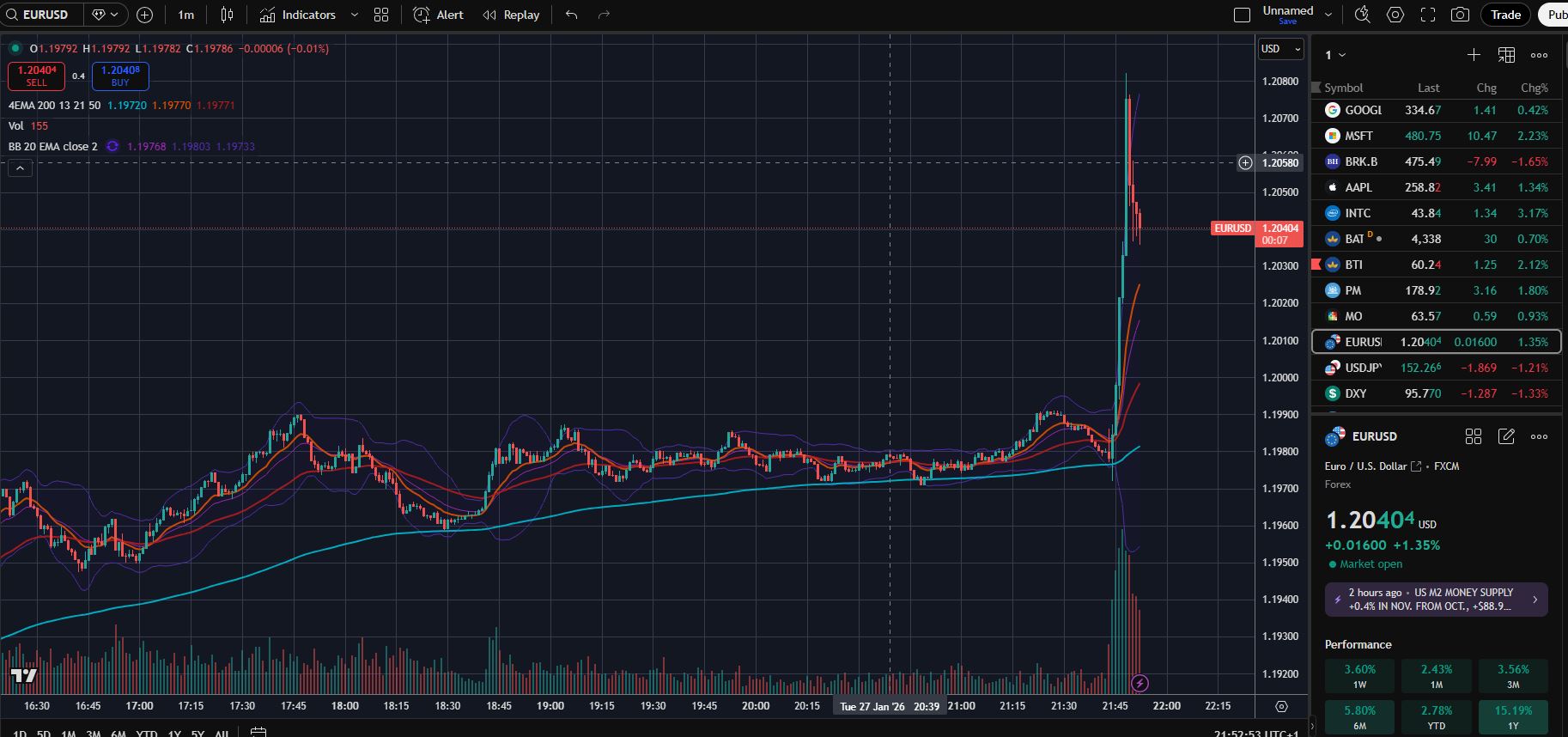Viewport: 1568px width, 737px height.
Task: Click the flag icon in watchlist header
Action: point(1316,88)
